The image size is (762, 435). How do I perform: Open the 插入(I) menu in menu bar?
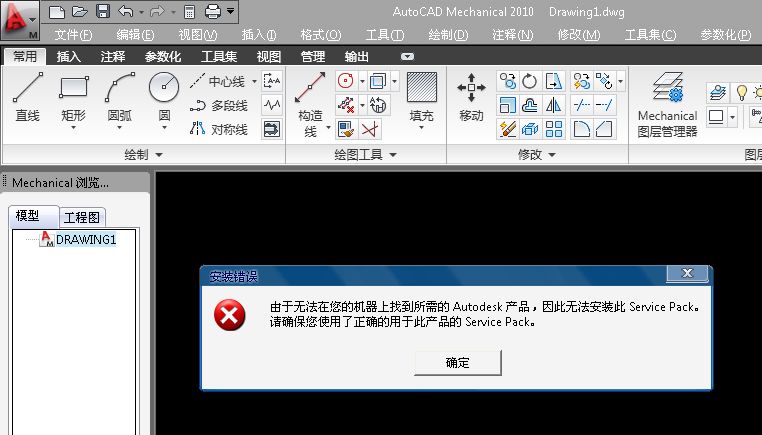coord(259,35)
